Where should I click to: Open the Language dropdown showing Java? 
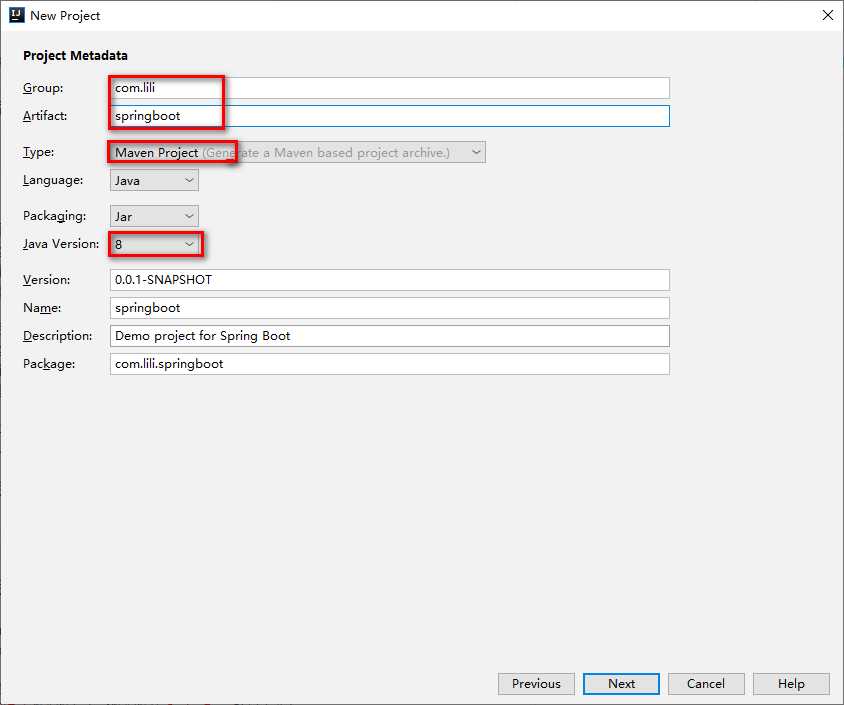[154, 180]
